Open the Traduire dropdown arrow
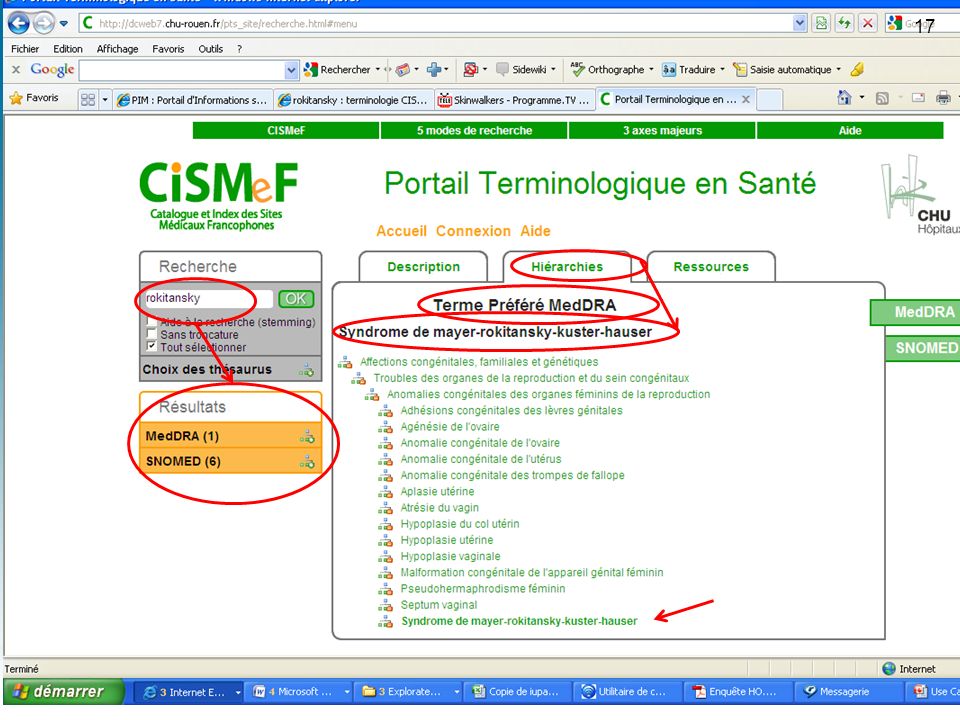This screenshot has width=960, height=720. click(722, 70)
